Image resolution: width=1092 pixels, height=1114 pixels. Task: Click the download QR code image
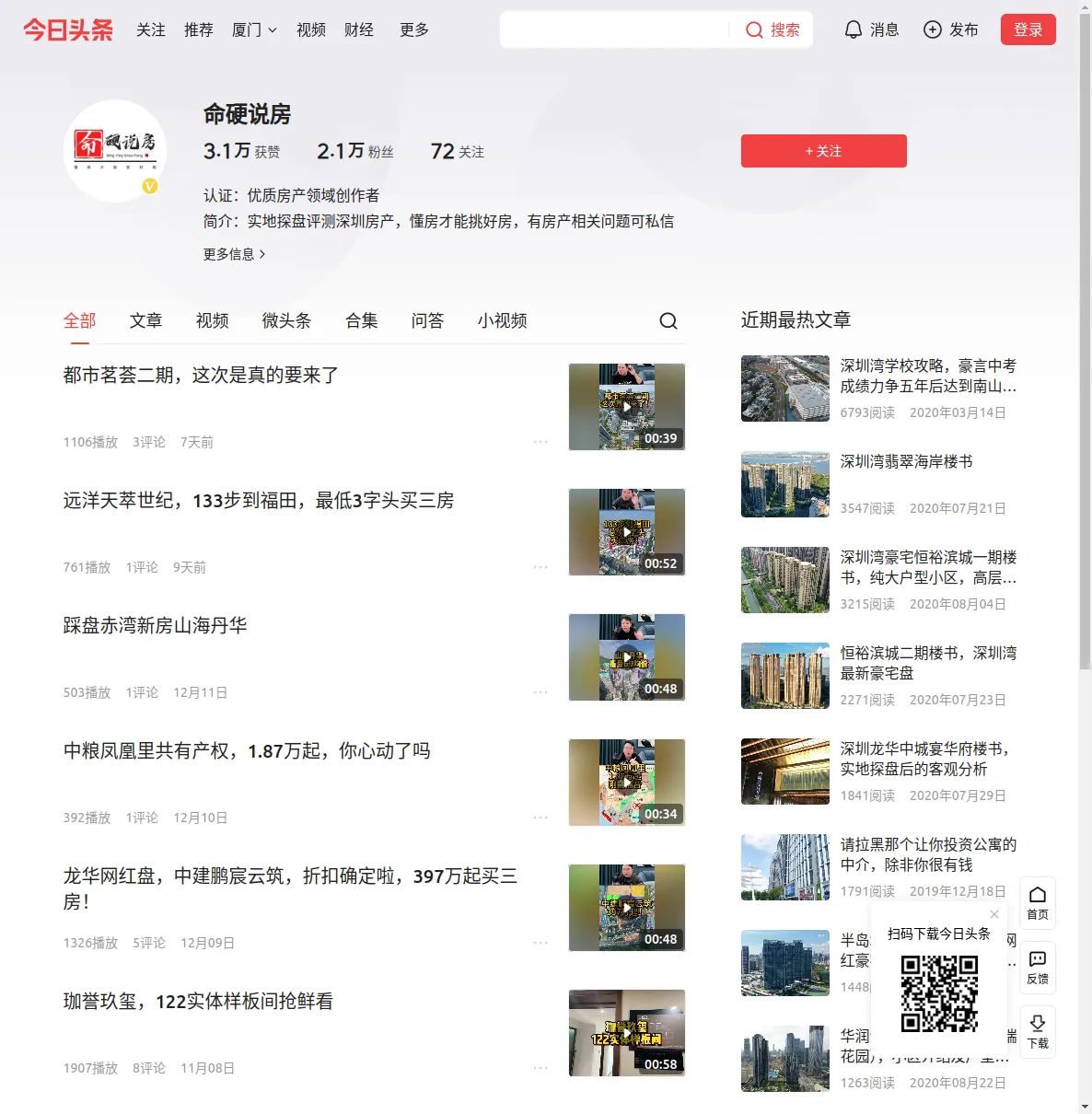pos(939,993)
